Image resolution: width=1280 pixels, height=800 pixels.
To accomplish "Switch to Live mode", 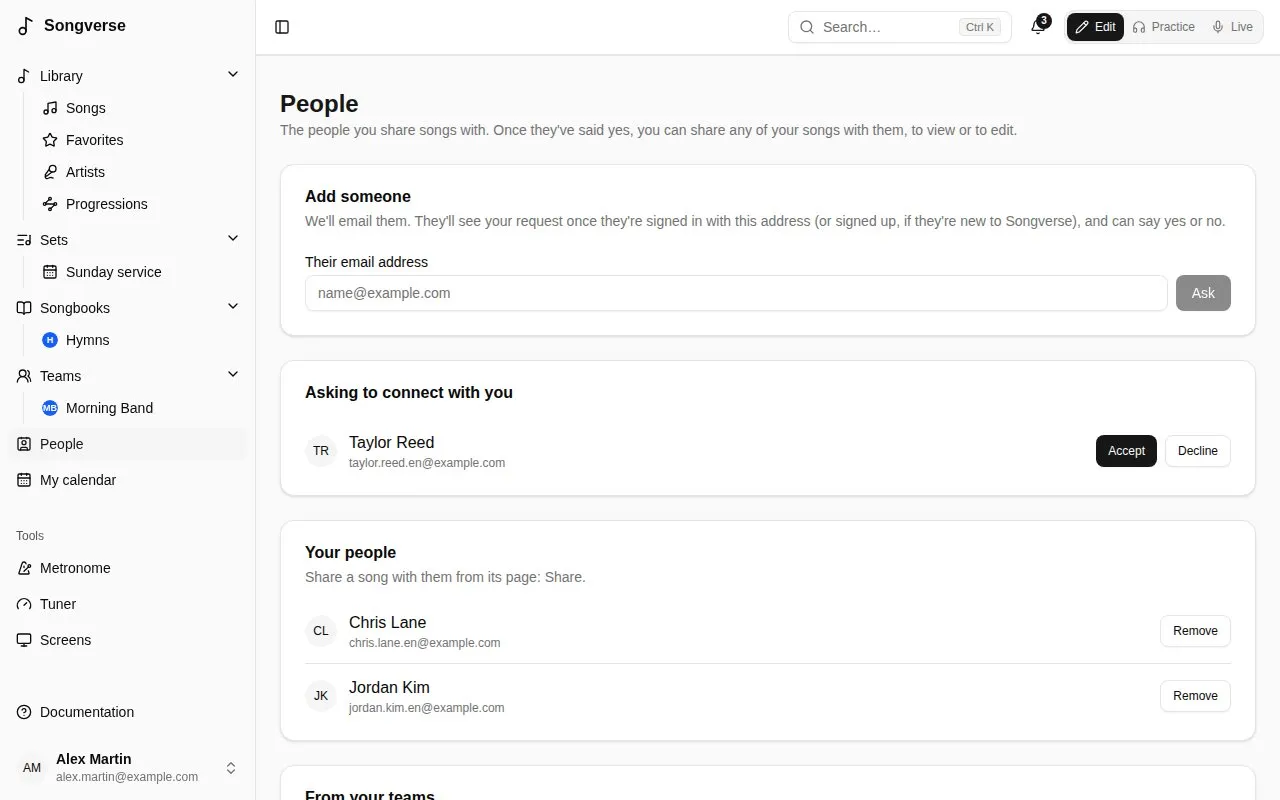I will pos(1232,27).
